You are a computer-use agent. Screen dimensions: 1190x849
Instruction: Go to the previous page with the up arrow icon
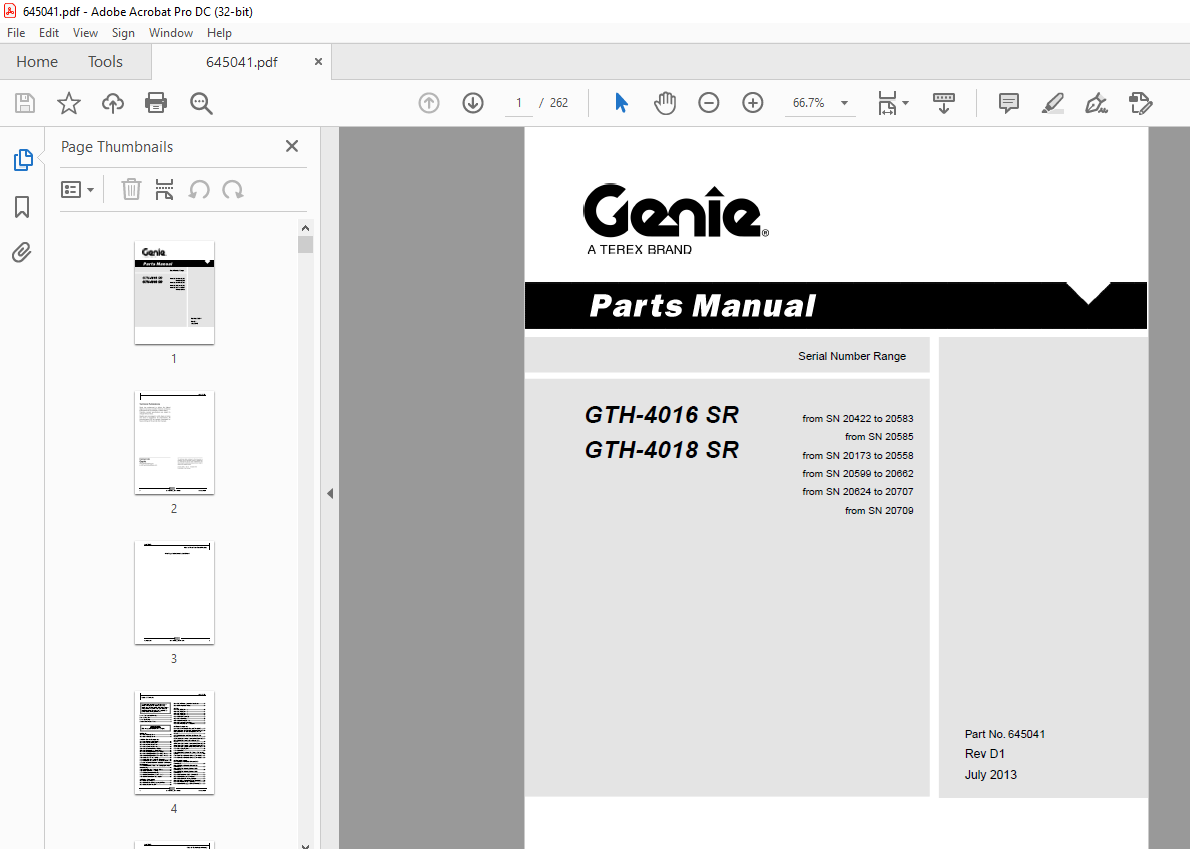(x=429, y=103)
